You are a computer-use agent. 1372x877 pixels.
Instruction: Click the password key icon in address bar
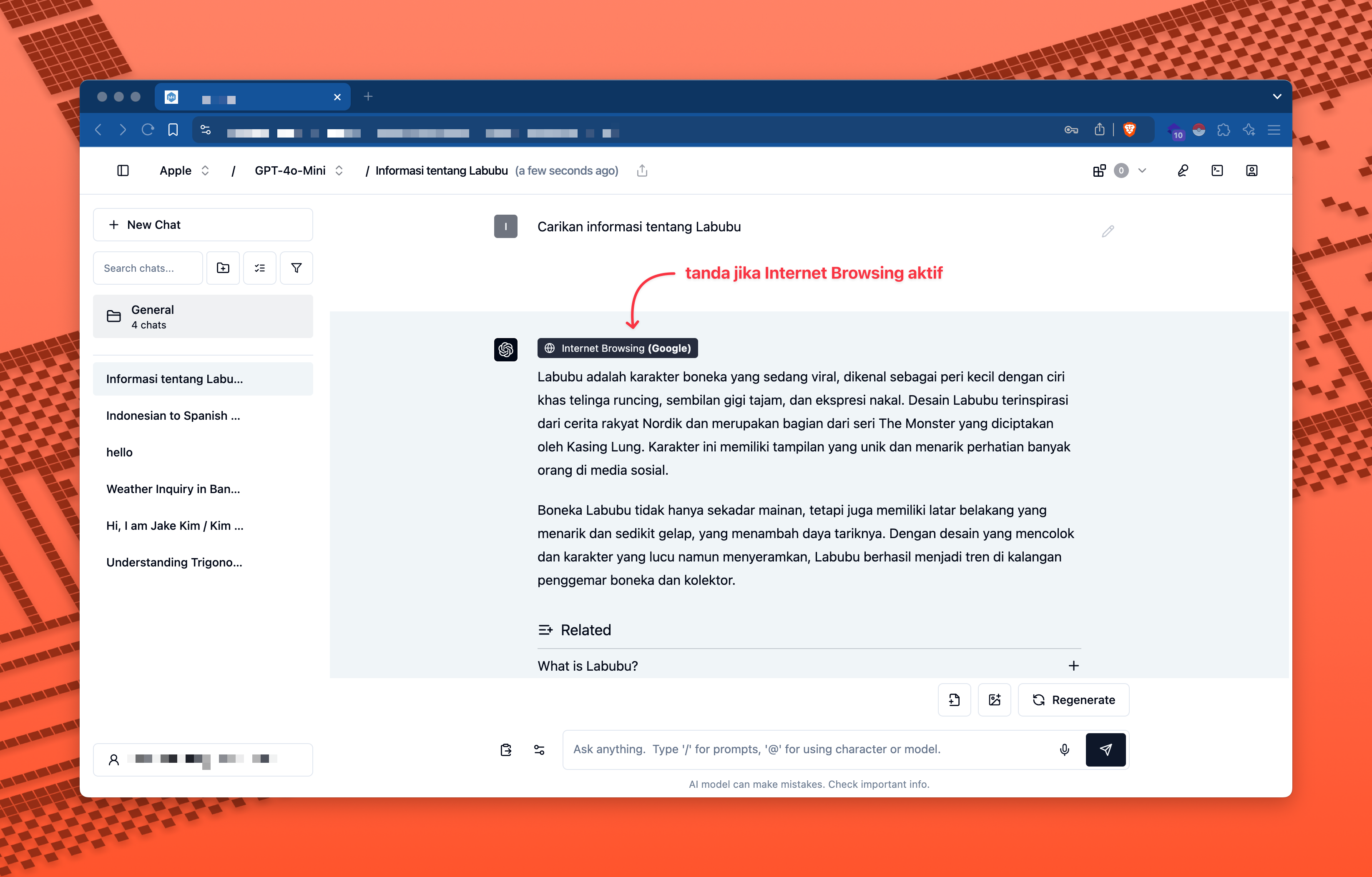click(x=1070, y=130)
